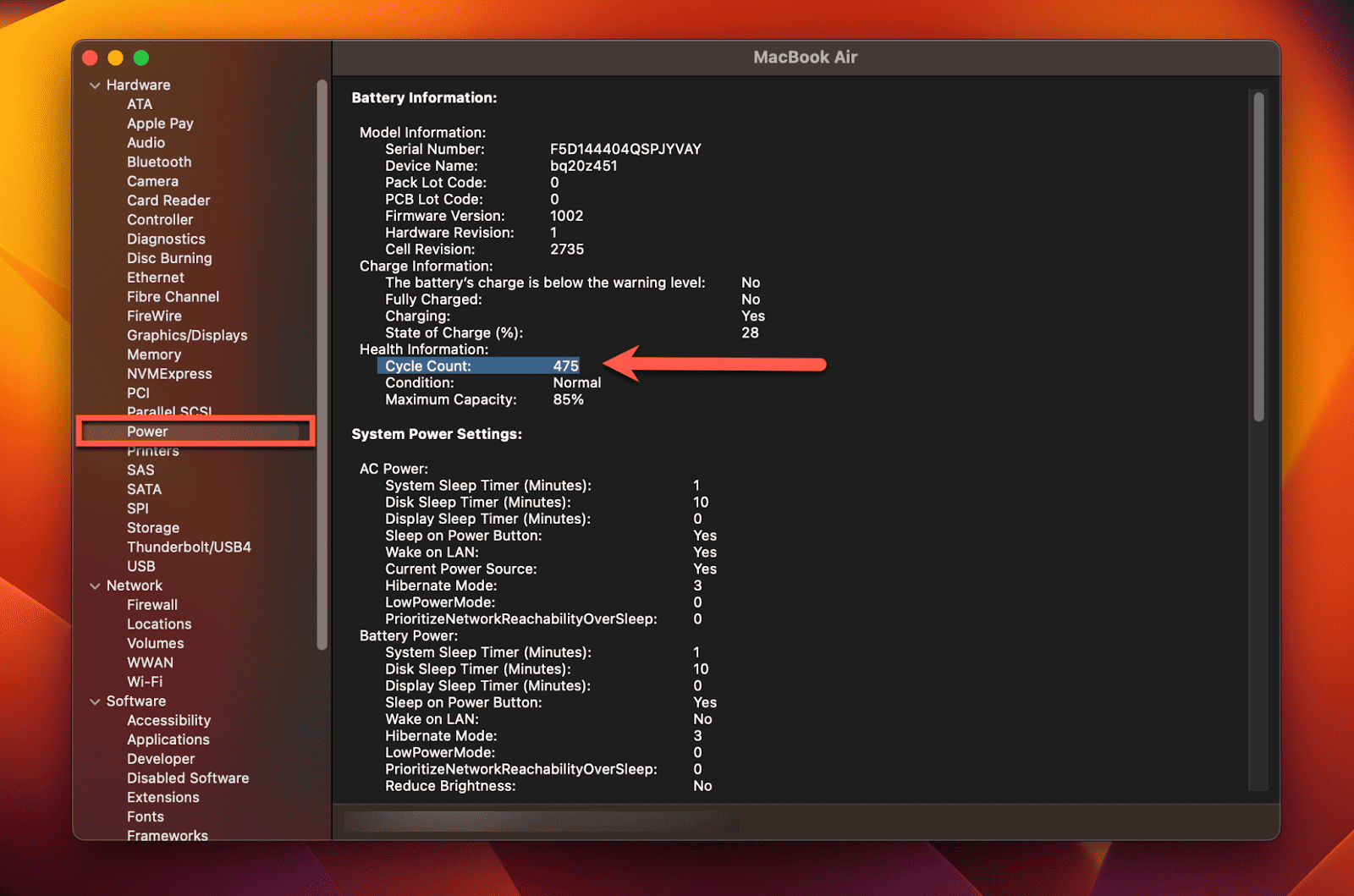Select Camera in the sidebar
The height and width of the screenshot is (896, 1354).
152,181
